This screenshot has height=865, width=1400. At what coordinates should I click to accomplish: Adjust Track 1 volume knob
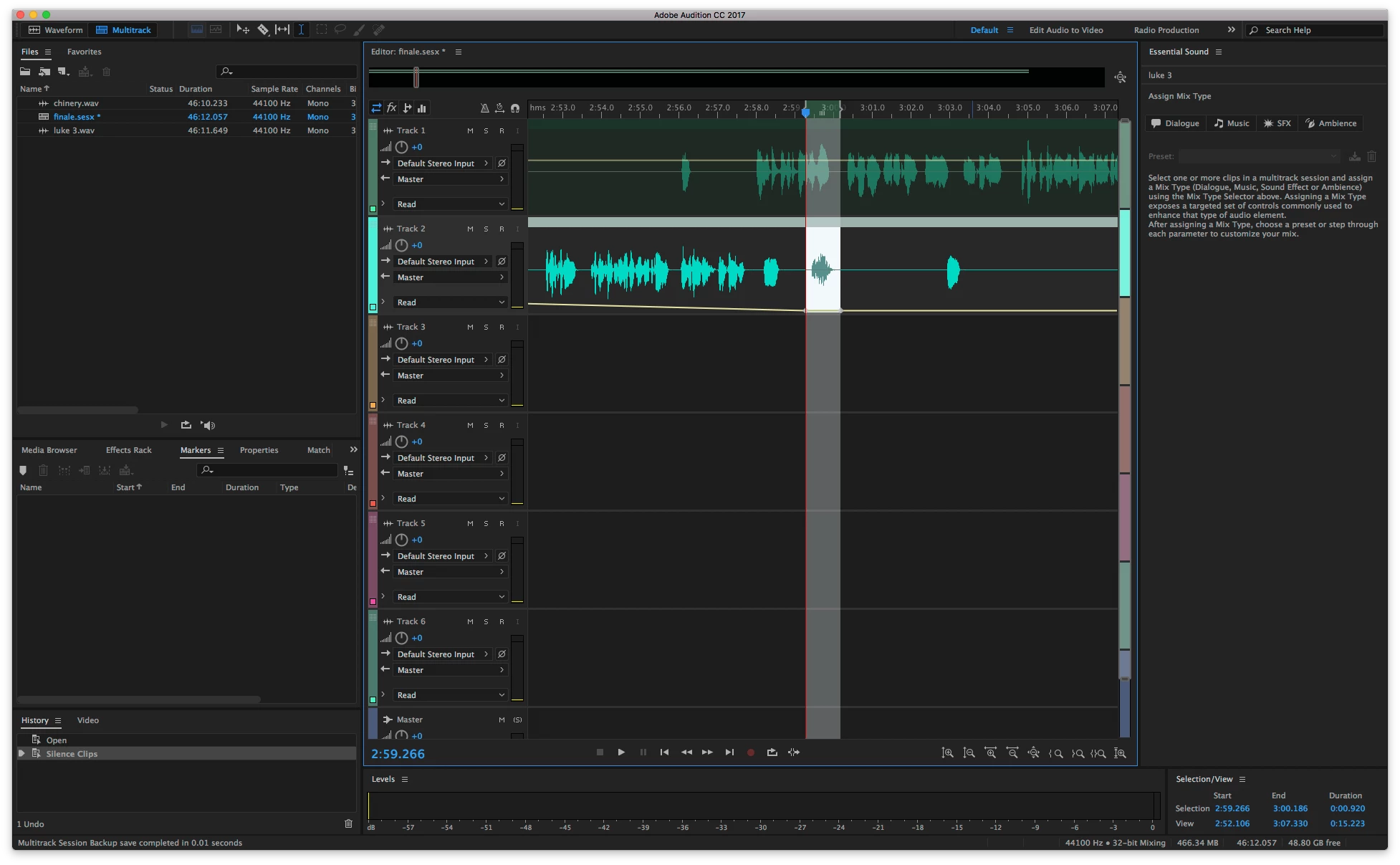(x=401, y=147)
